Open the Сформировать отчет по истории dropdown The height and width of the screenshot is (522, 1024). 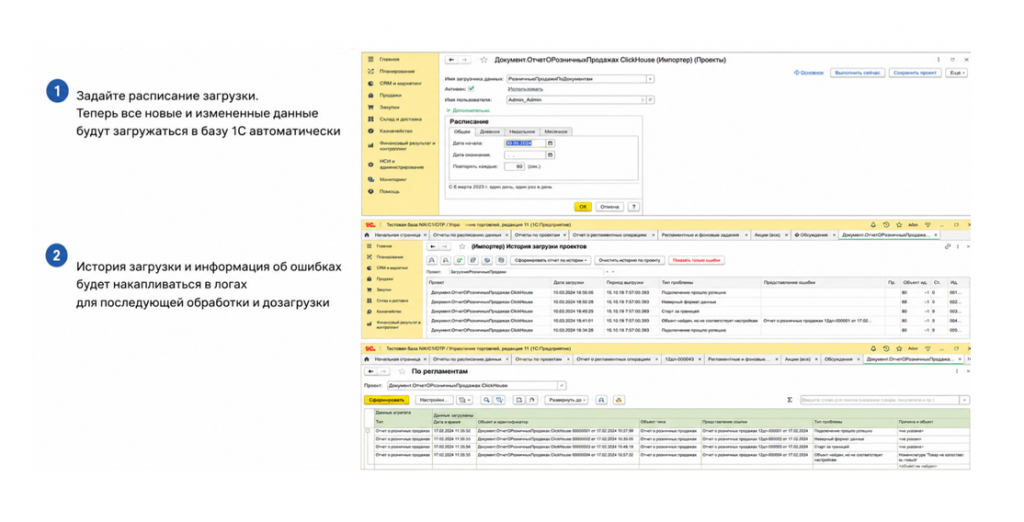click(x=551, y=260)
